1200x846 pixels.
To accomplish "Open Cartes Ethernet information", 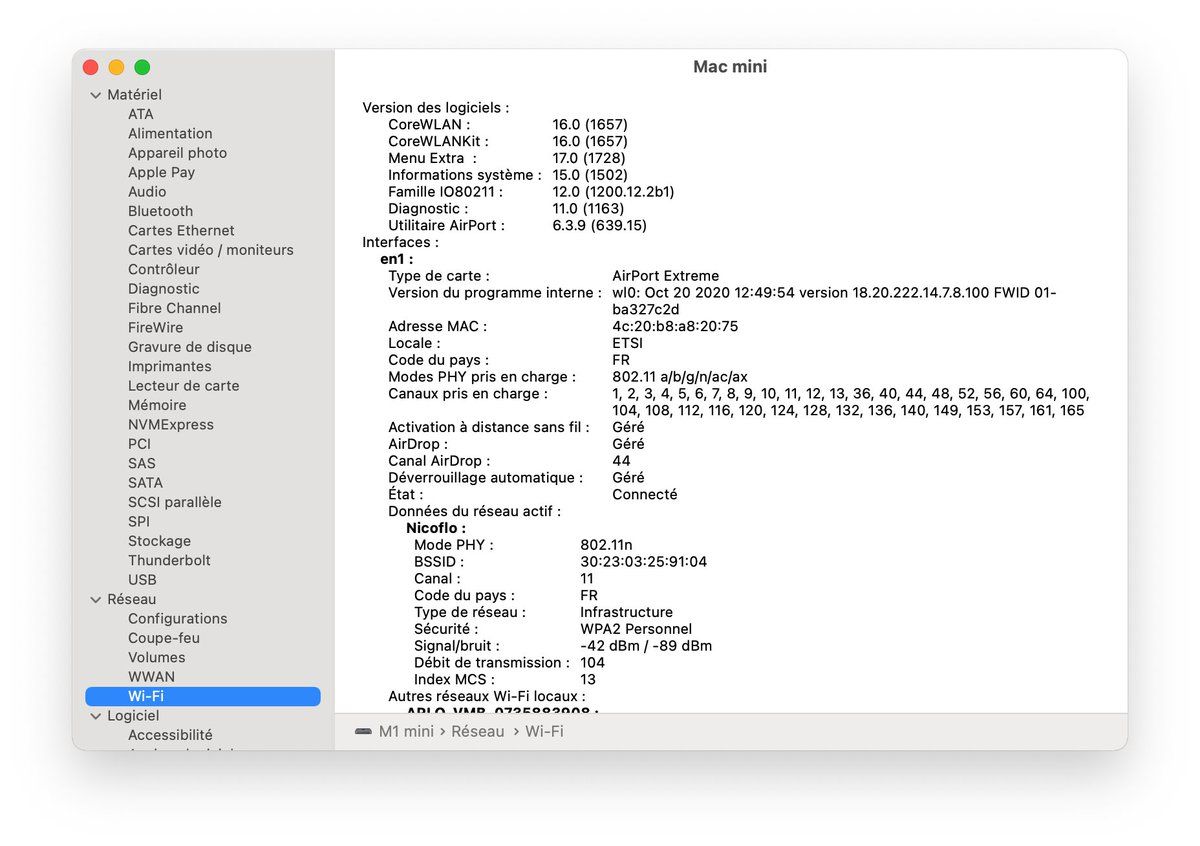I will 181,231.
